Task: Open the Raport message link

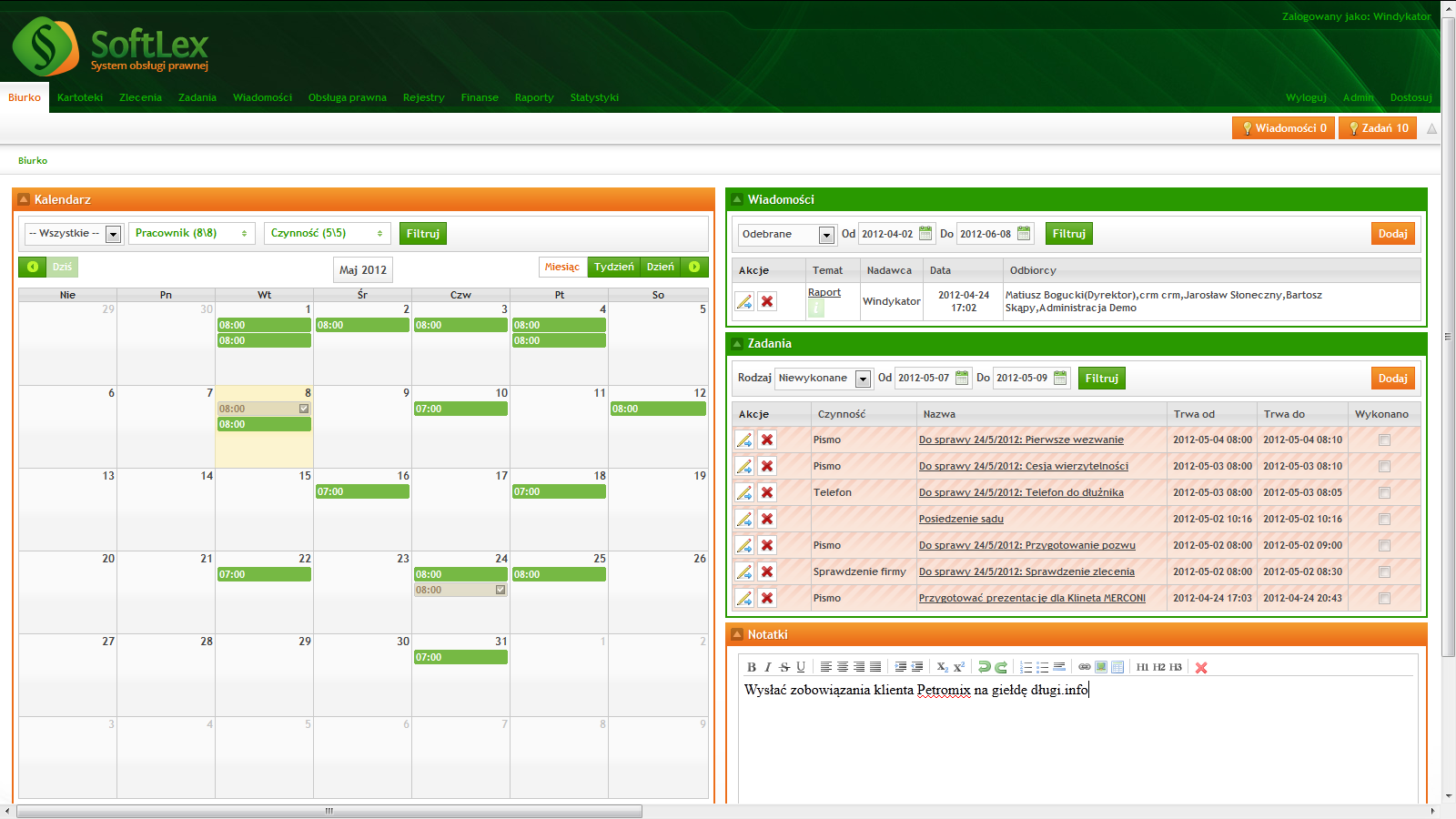Action: [824, 292]
